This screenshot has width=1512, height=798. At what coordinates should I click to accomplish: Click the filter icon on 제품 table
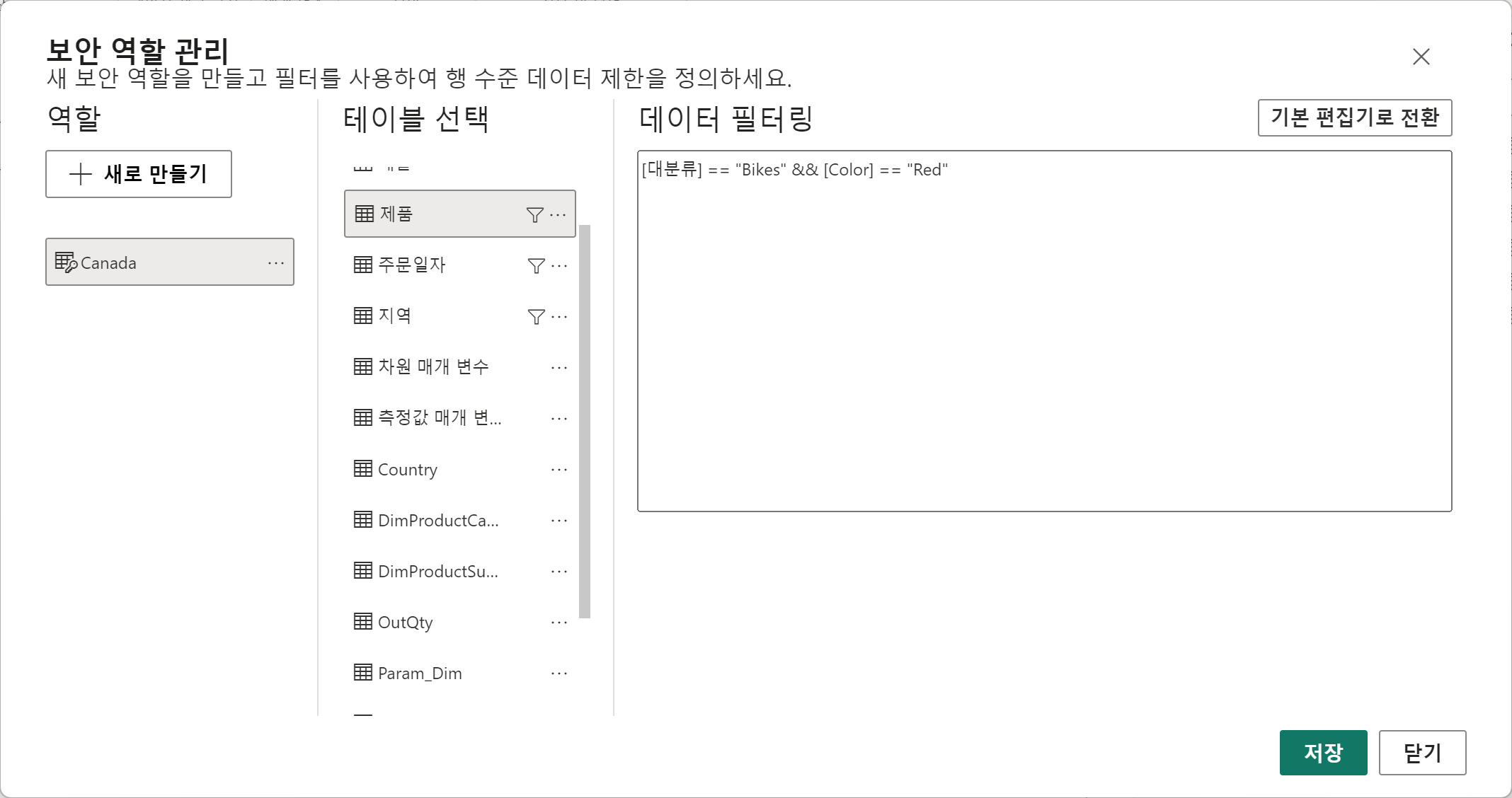tap(535, 214)
